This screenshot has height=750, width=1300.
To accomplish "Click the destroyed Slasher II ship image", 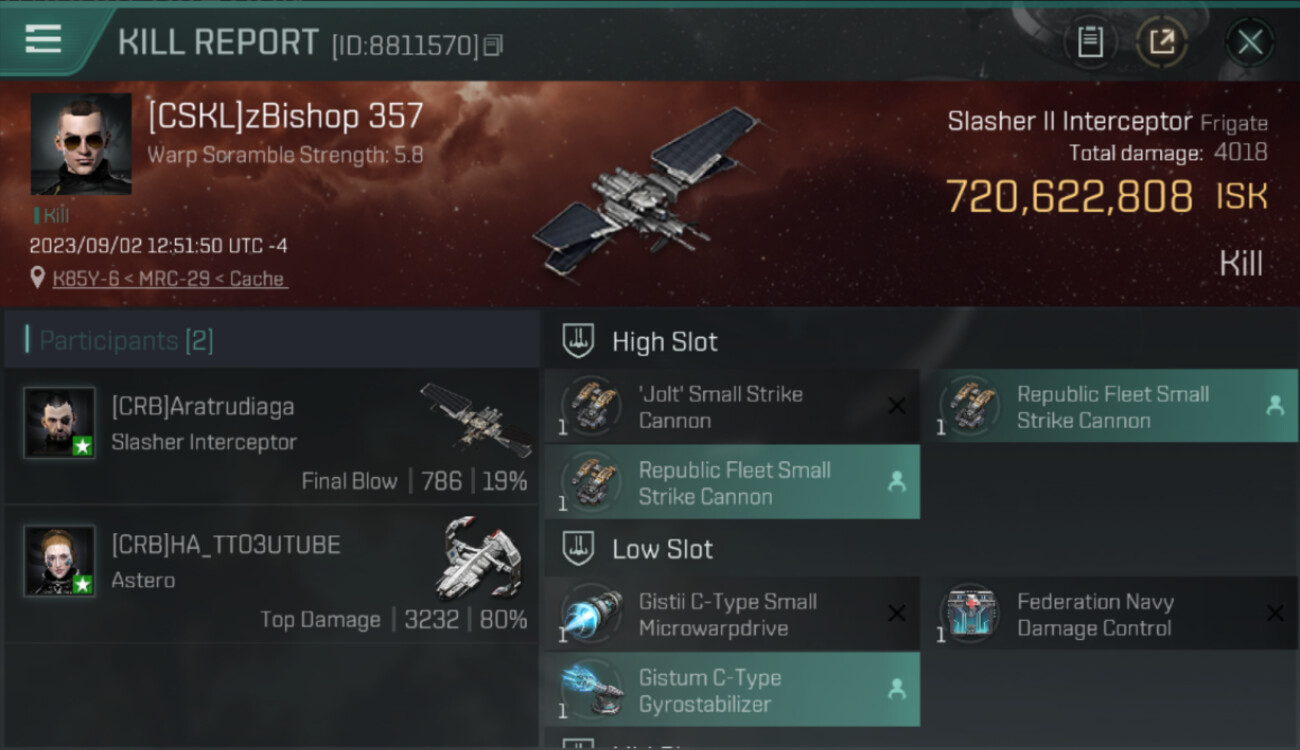I will pyautogui.click(x=647, y=191).
